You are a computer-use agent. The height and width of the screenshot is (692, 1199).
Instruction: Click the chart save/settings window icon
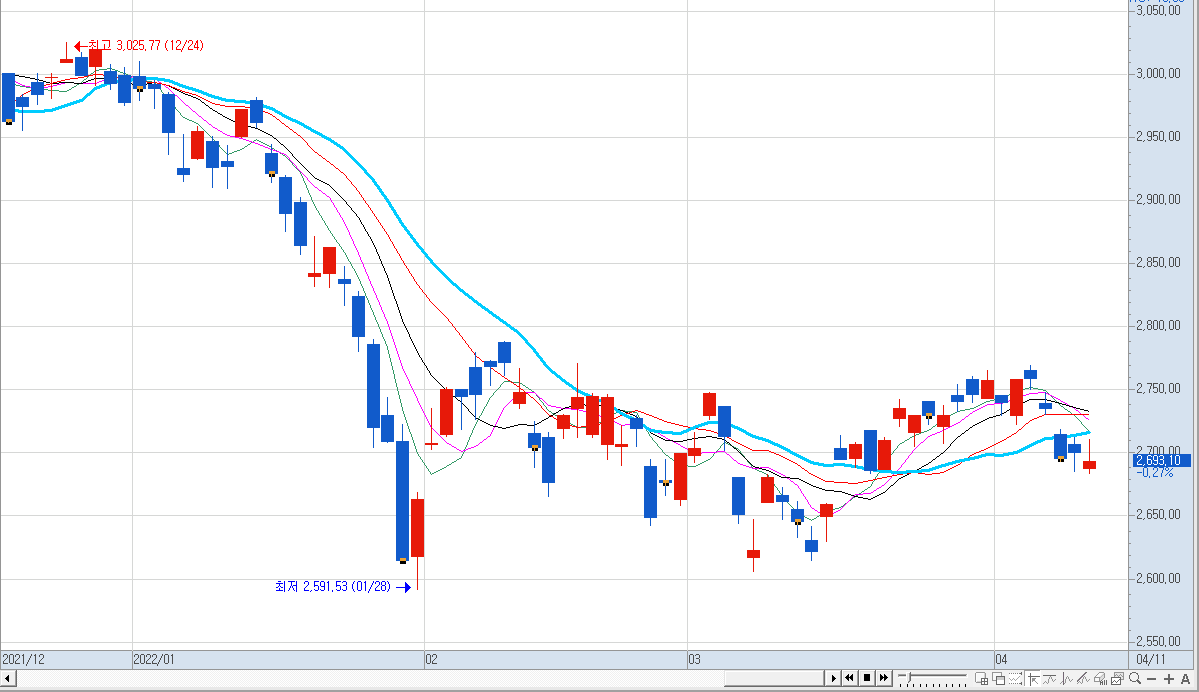(1118, 679)
